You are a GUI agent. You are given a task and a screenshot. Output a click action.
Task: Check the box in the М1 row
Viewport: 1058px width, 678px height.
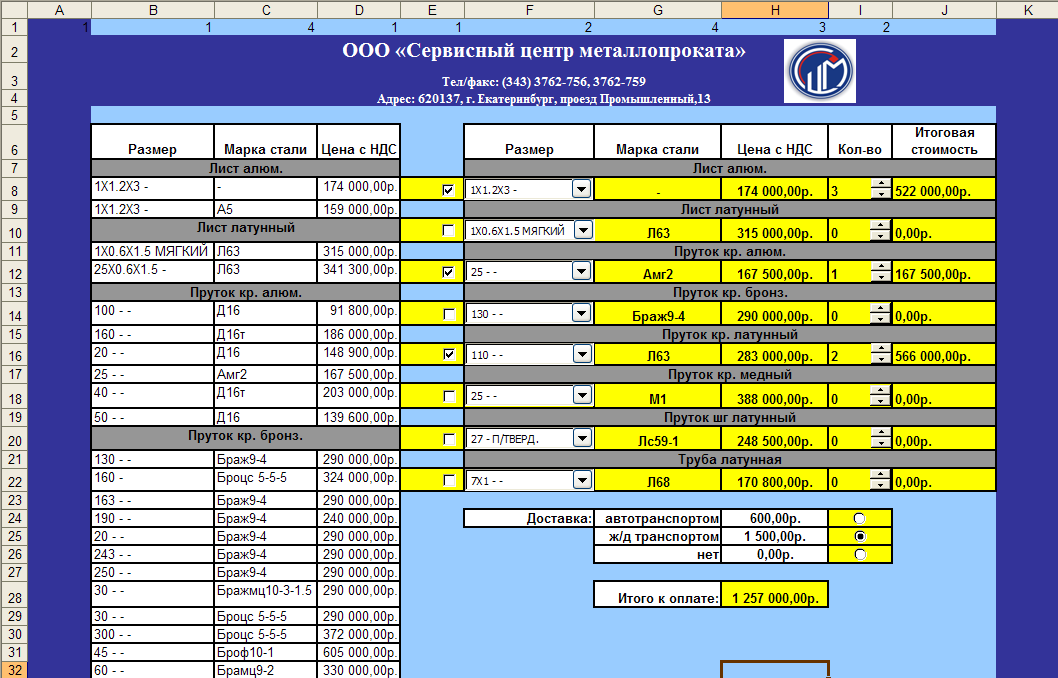coord(449,396)
